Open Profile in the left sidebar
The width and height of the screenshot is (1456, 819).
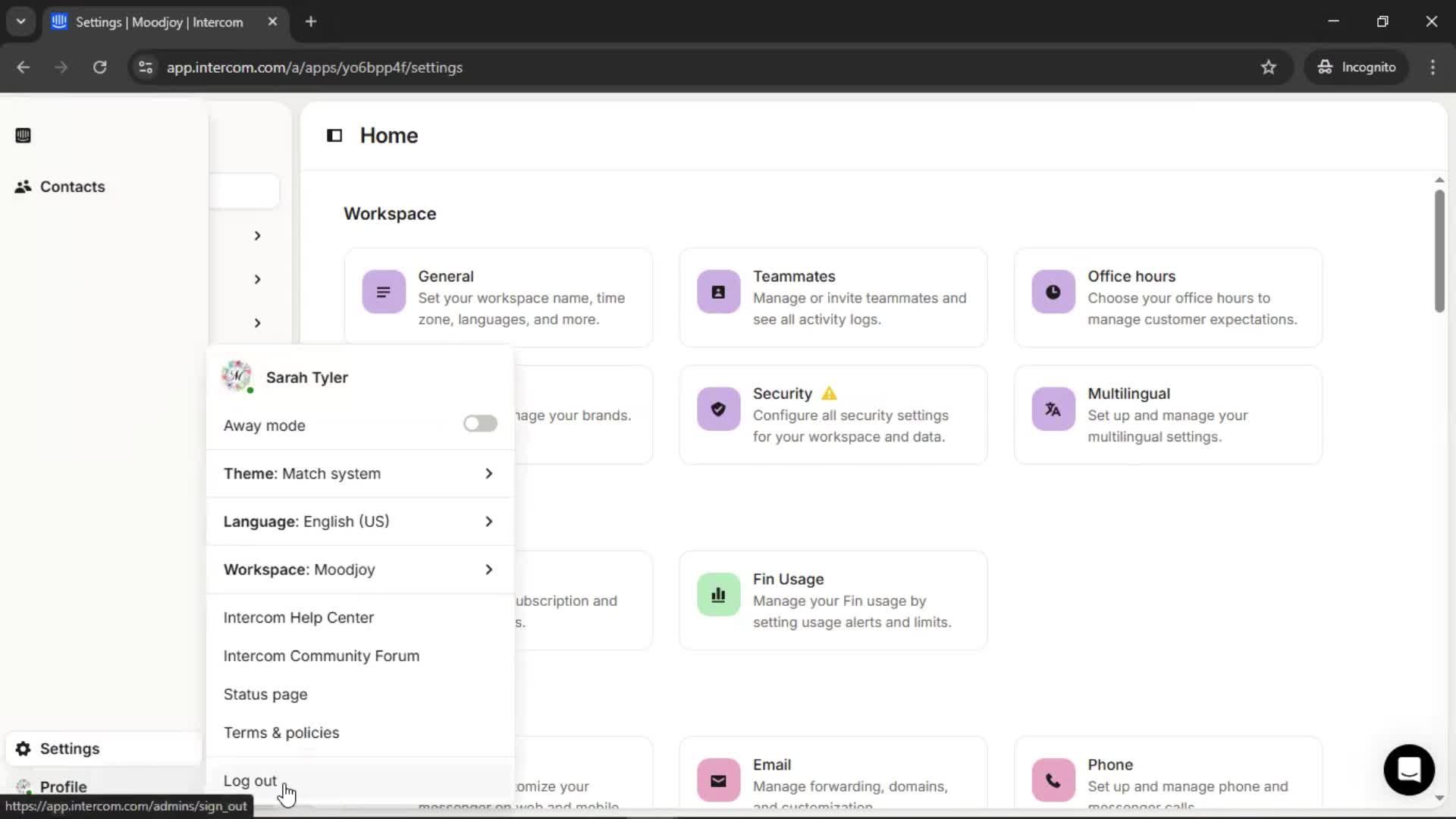63,786
